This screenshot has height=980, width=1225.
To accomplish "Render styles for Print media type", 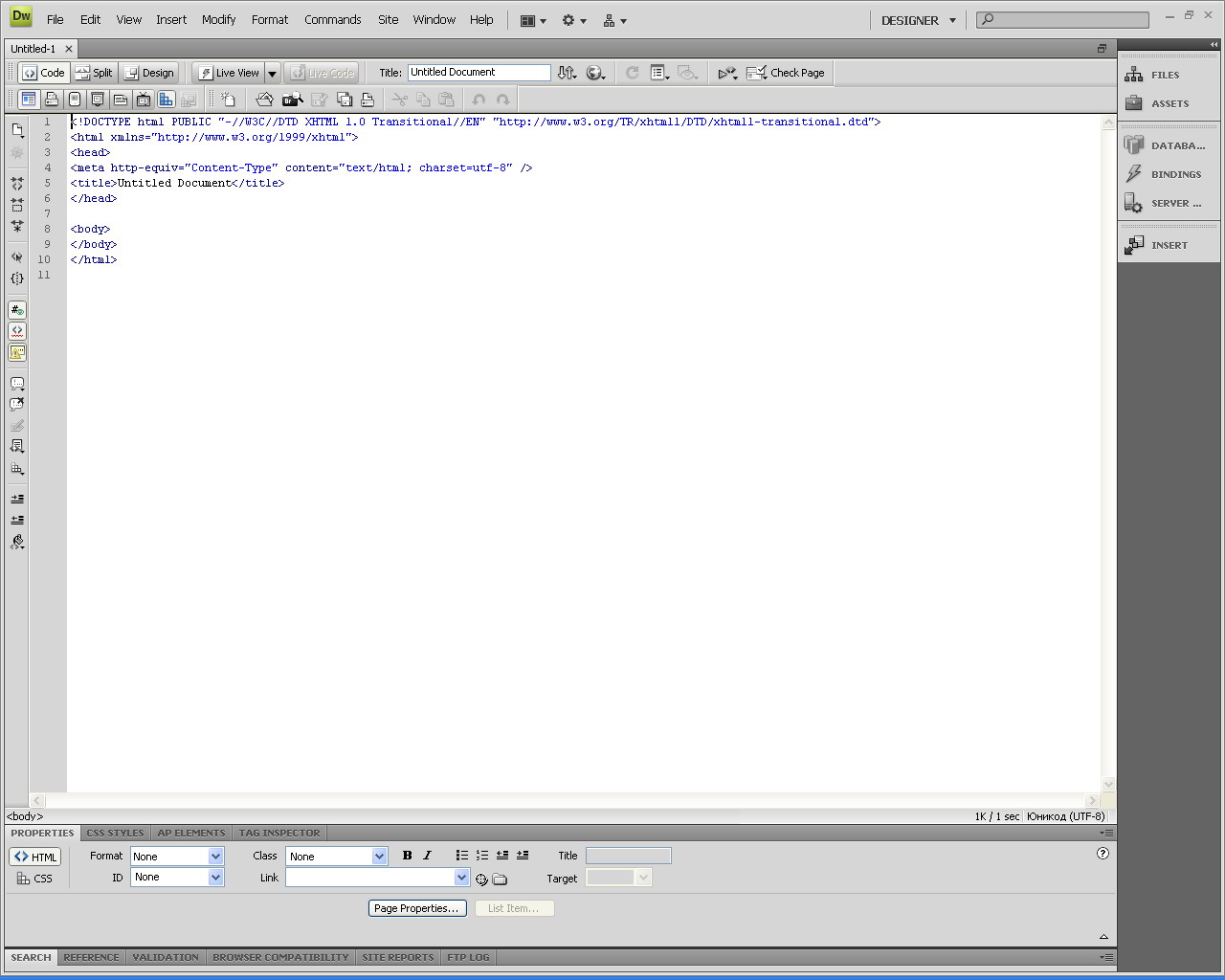I will (52, 99).
